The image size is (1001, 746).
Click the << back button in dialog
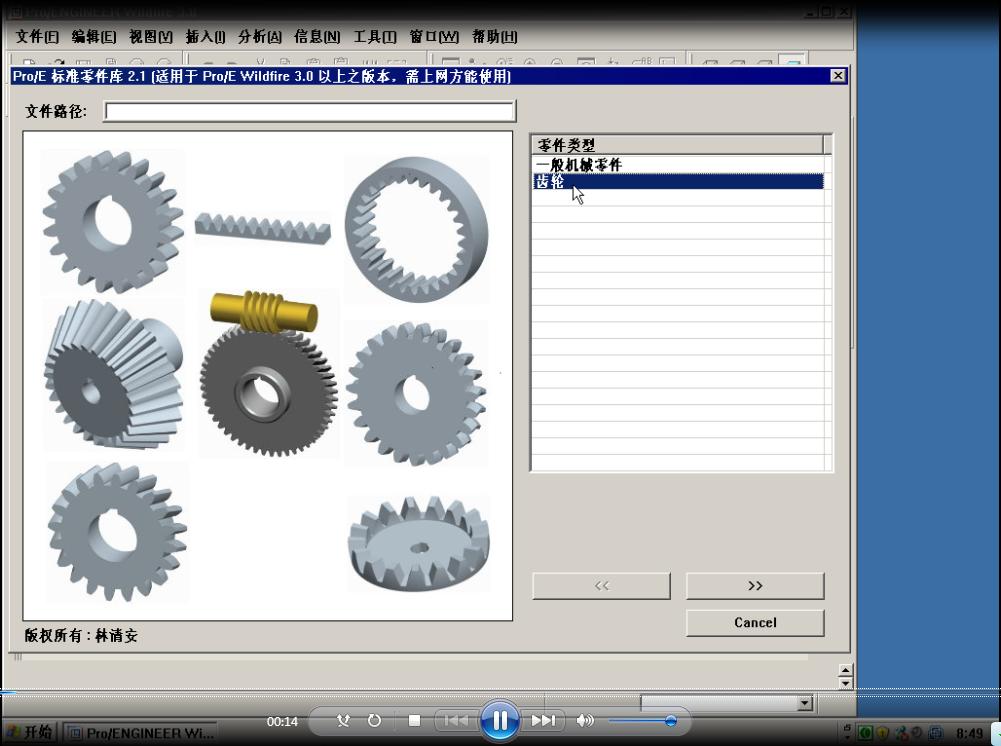601,586
